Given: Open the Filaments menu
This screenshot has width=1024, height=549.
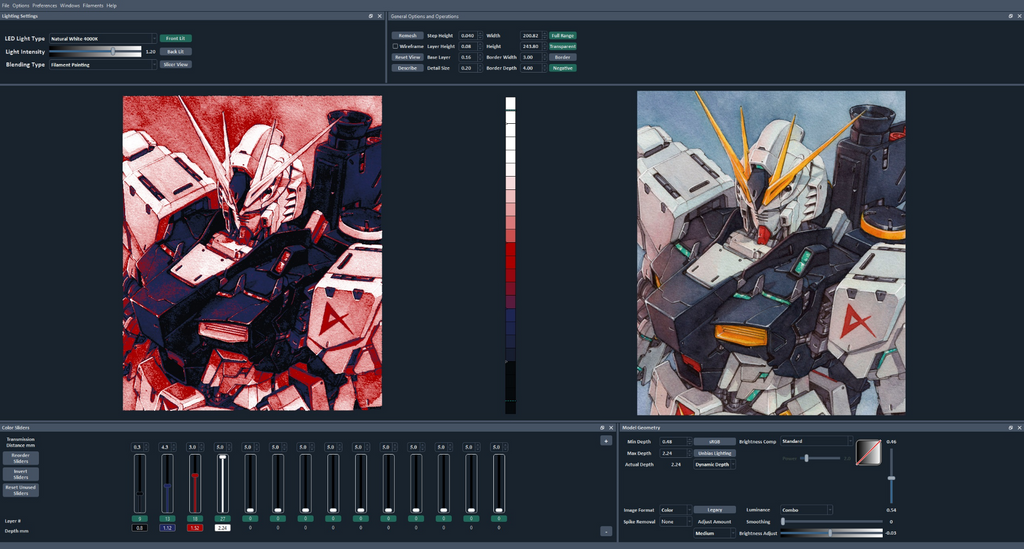Looking at the screenshot, I should pos(93,5).
